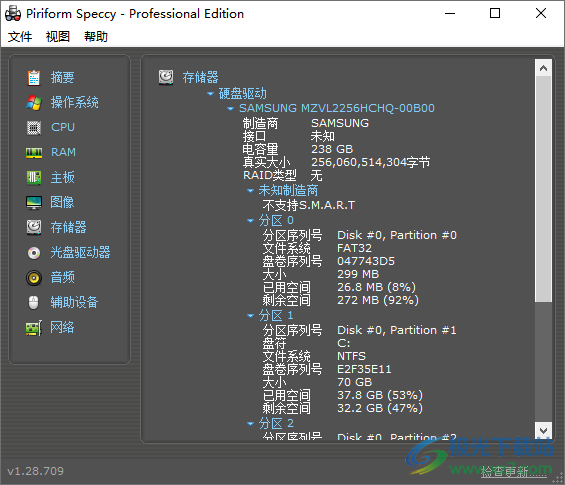The width and height of the screenshot is (565, 485).
Task: Close the Speccy window
Action: [541, 13]
